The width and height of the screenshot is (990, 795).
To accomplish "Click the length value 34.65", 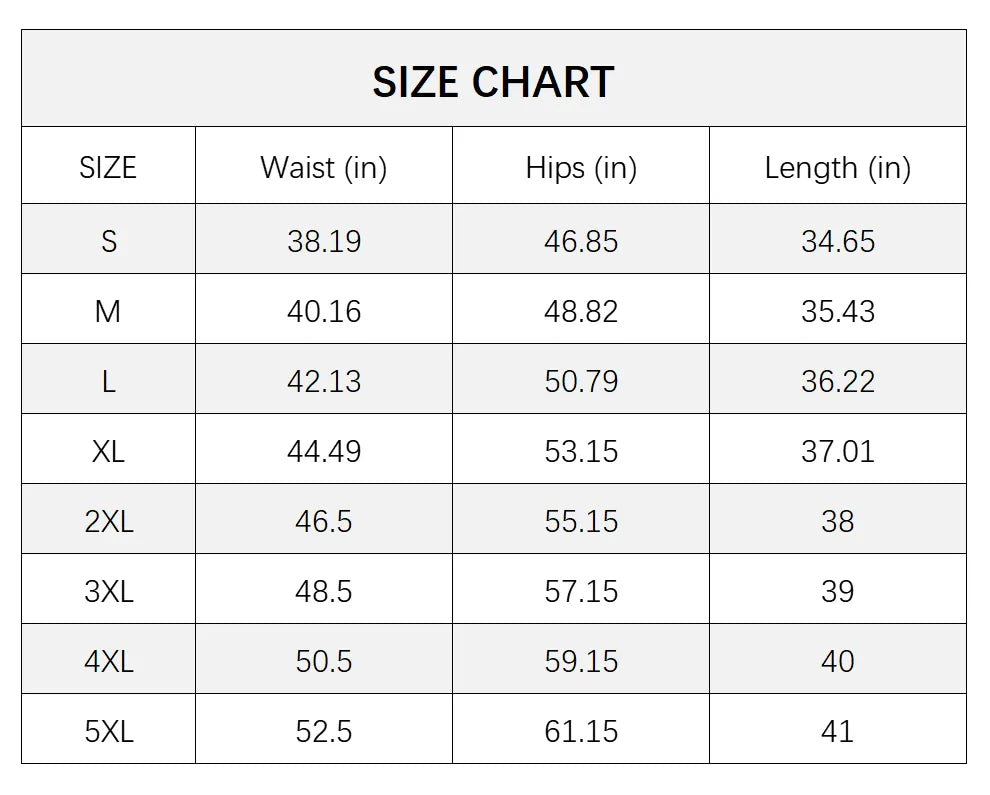I will point(838,241).
